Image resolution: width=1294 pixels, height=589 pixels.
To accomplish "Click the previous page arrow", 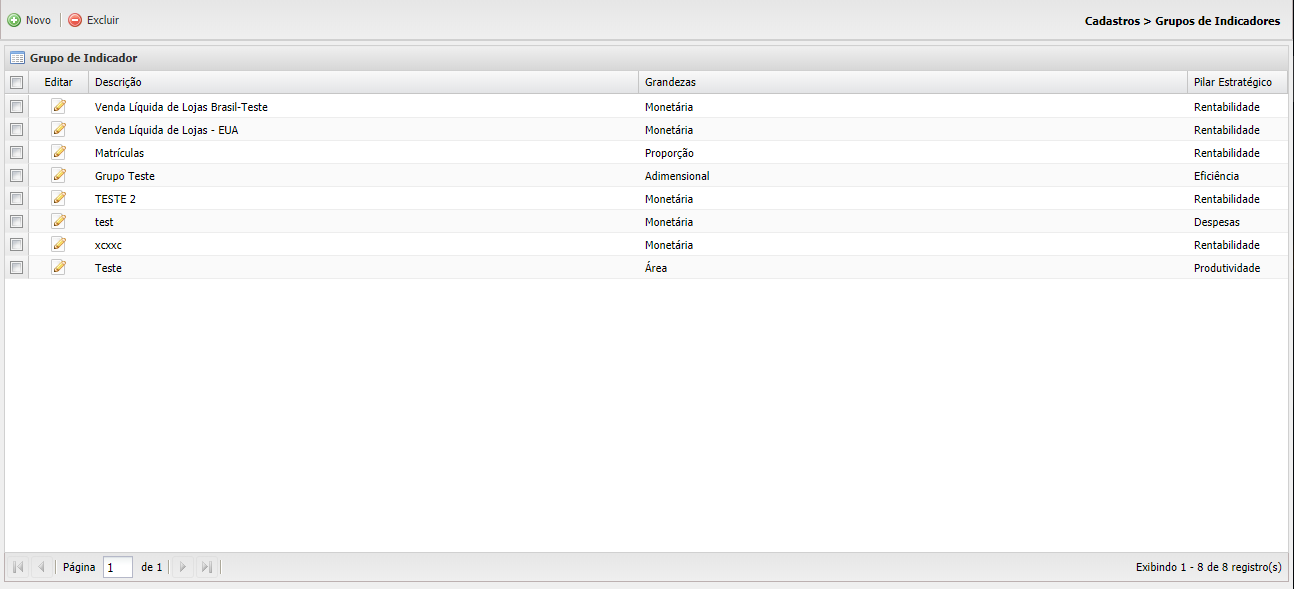I will pyautogui.click(x=41, y=567).
